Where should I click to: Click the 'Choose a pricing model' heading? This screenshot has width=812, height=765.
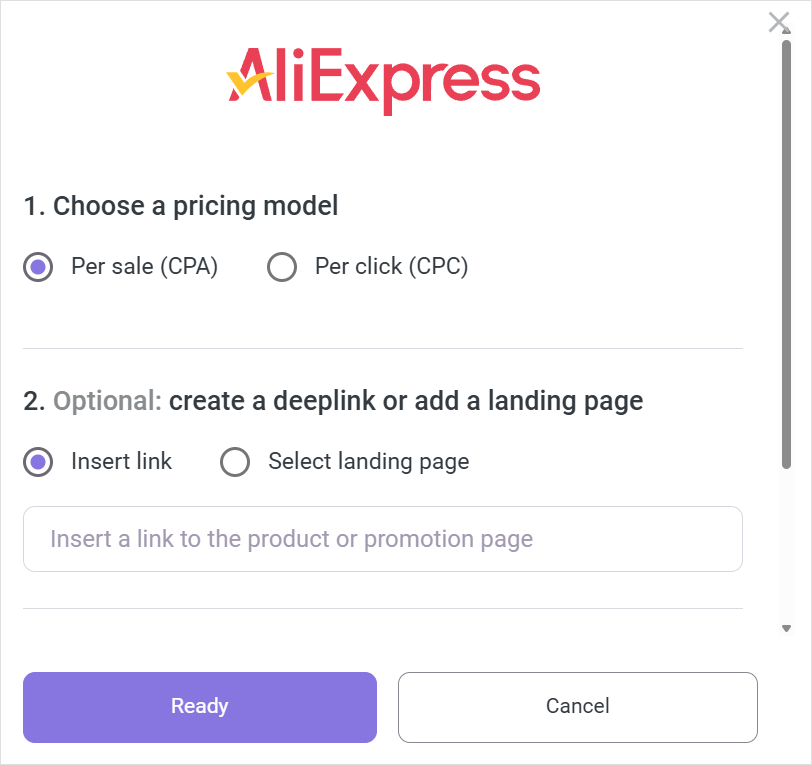point(195,206)
